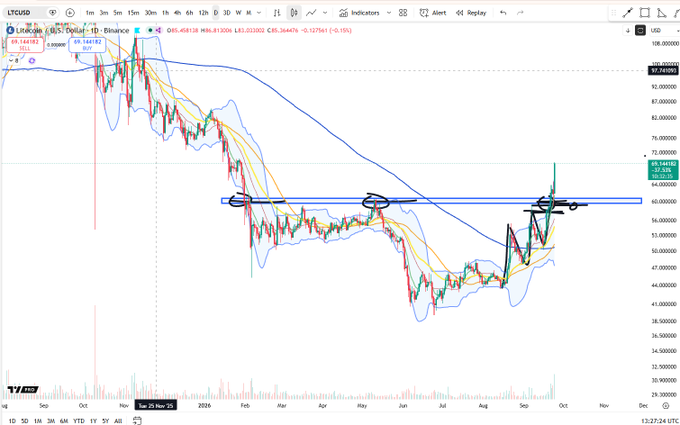Select the 3m timeframe

(104, 13)
